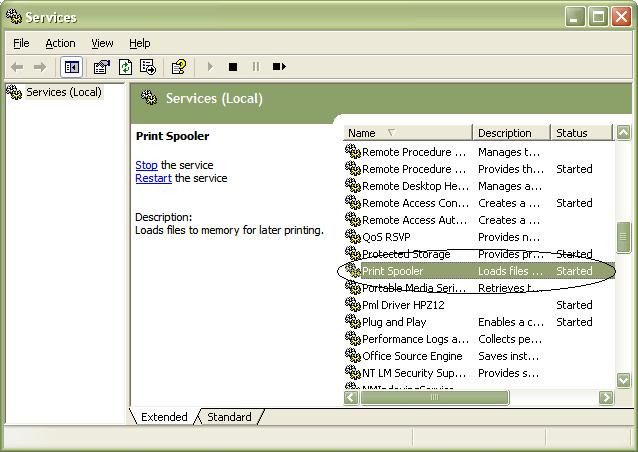Click gear icon of QoS RSVP row
The image size is (638, 452).
tap(353, 237)
